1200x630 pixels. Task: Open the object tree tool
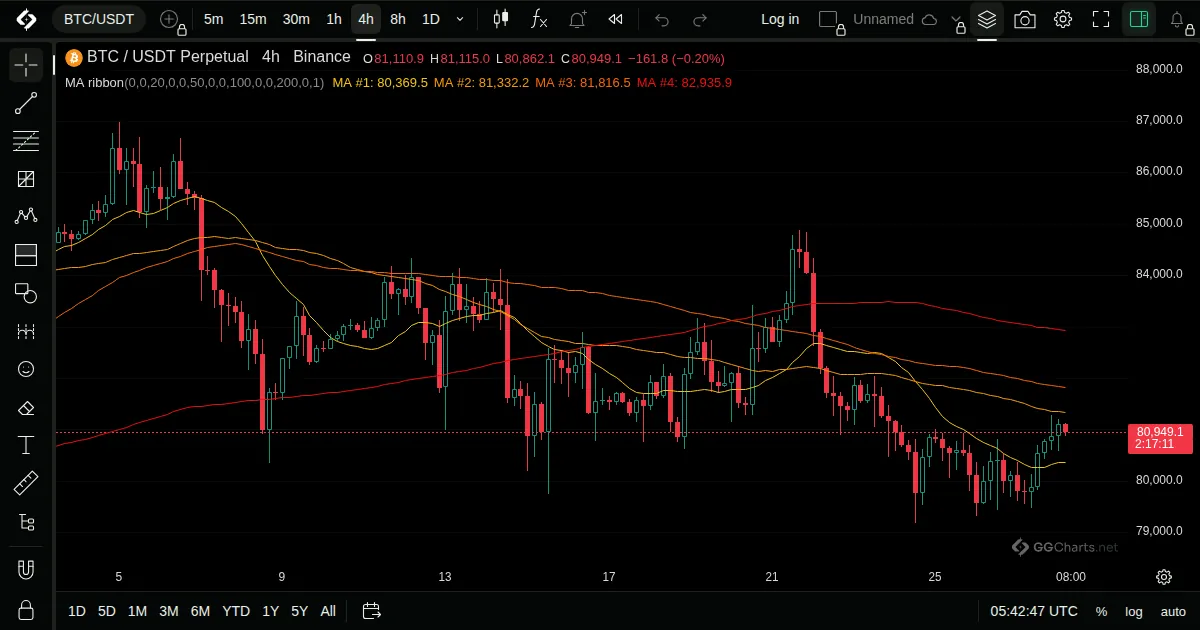coord(26,522)
